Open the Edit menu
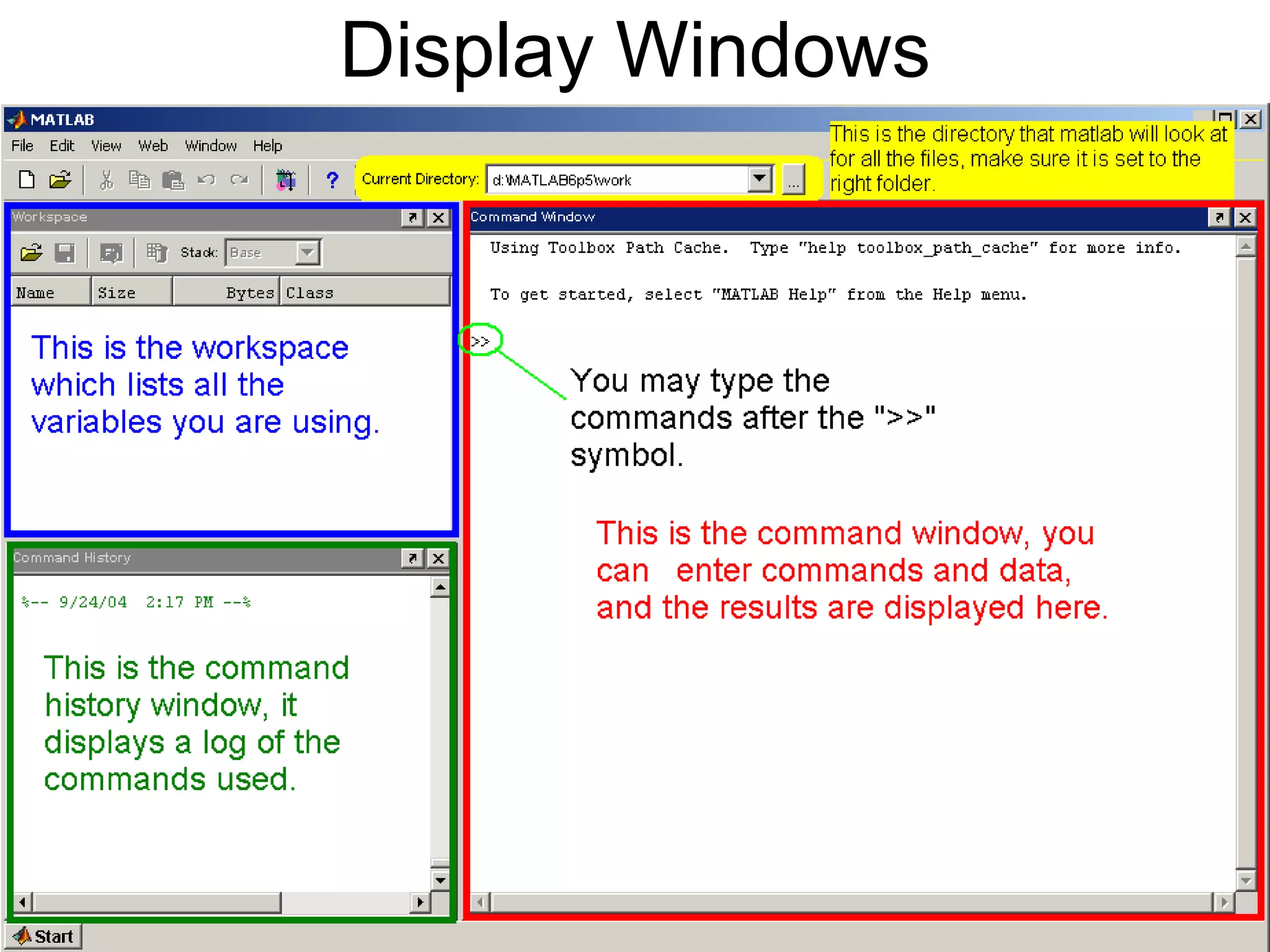 tap(62, 146)
